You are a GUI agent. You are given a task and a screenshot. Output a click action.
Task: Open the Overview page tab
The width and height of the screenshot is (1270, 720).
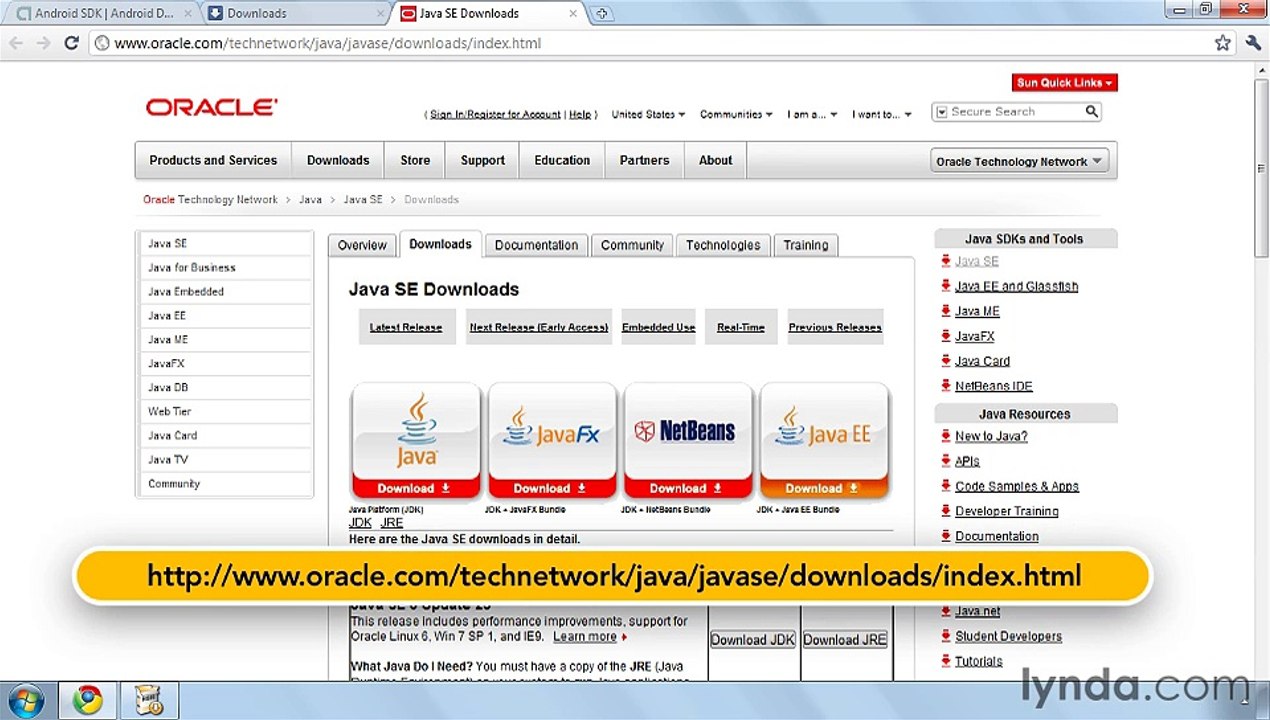[x=362, y=245]
